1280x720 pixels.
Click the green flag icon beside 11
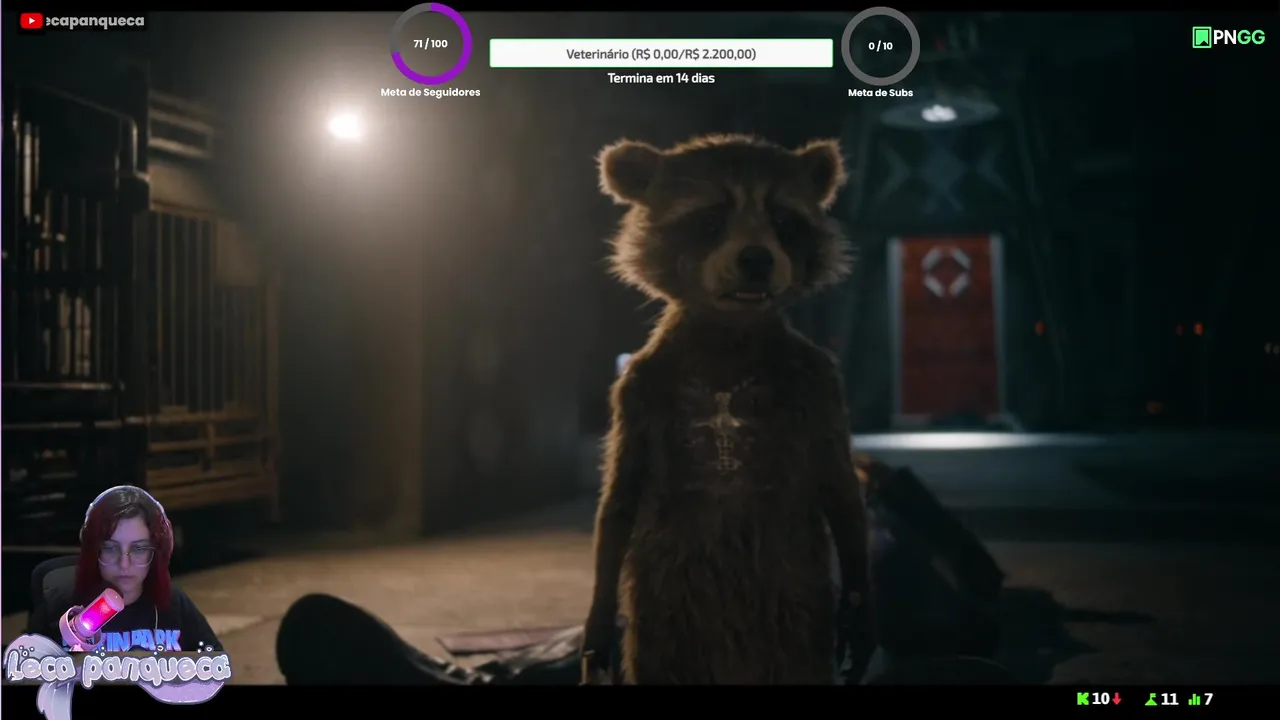point(1151,699)
